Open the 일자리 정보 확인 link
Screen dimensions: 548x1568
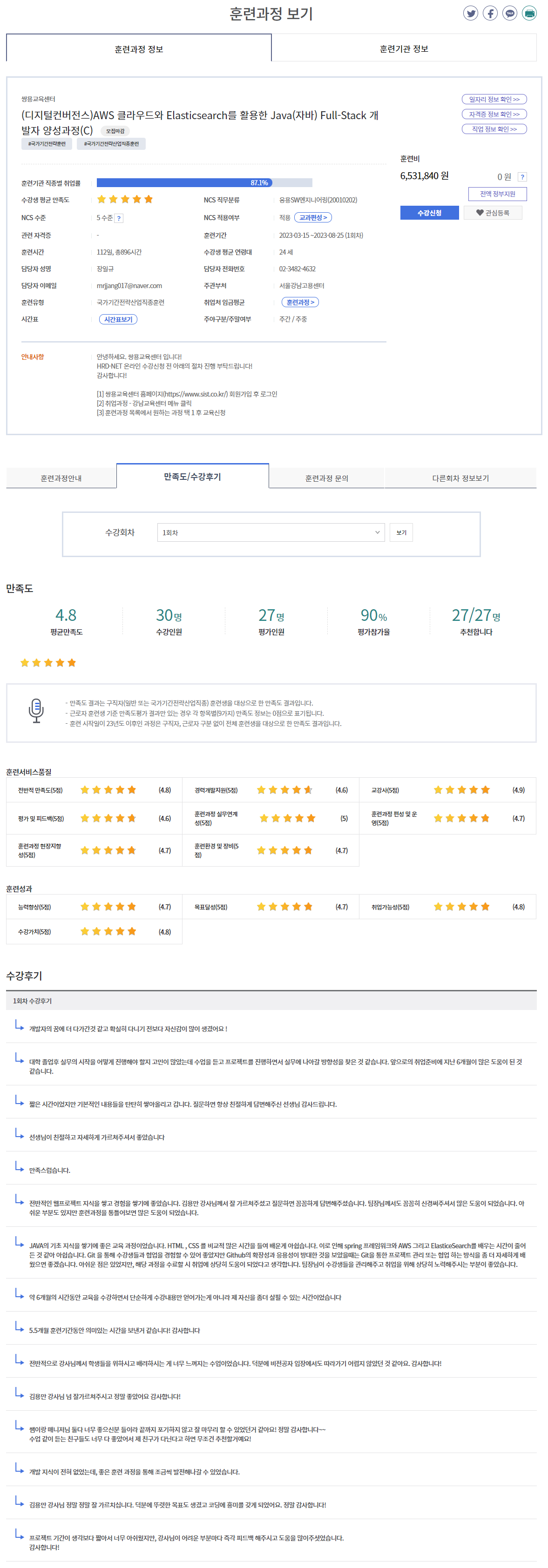[x=494, y=99]
